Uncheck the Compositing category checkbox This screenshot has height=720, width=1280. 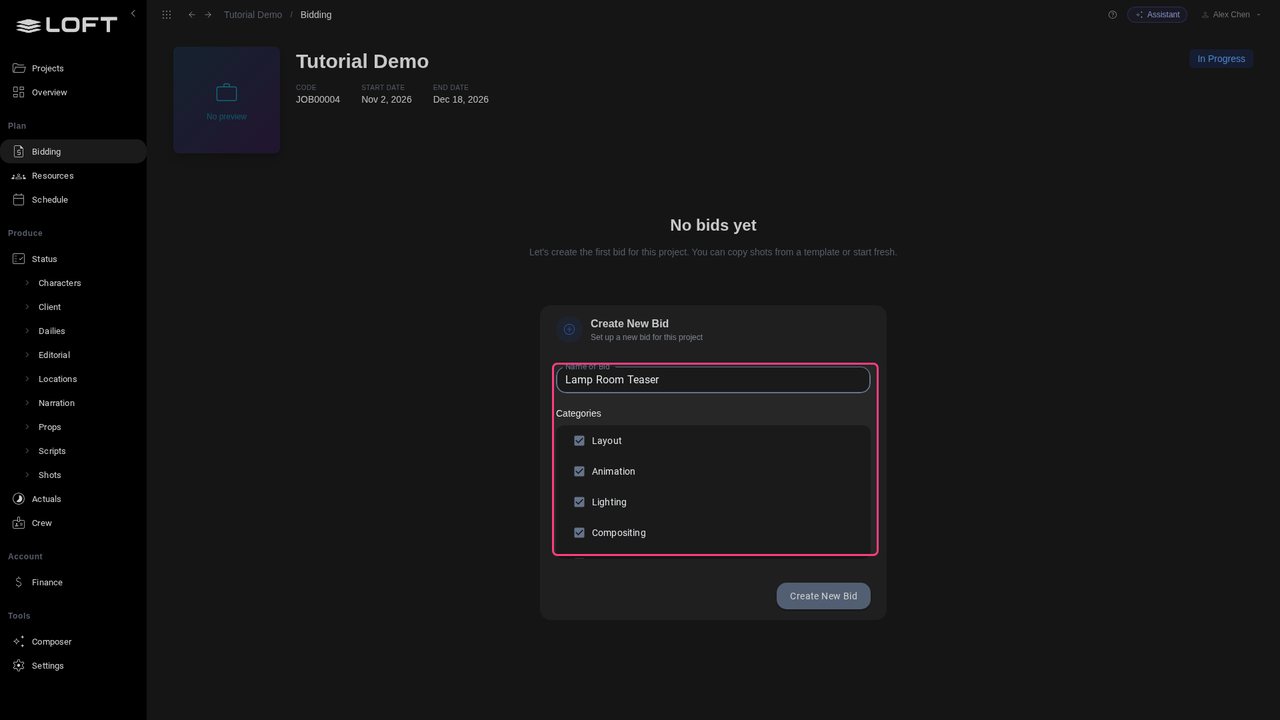click(579, 533)
